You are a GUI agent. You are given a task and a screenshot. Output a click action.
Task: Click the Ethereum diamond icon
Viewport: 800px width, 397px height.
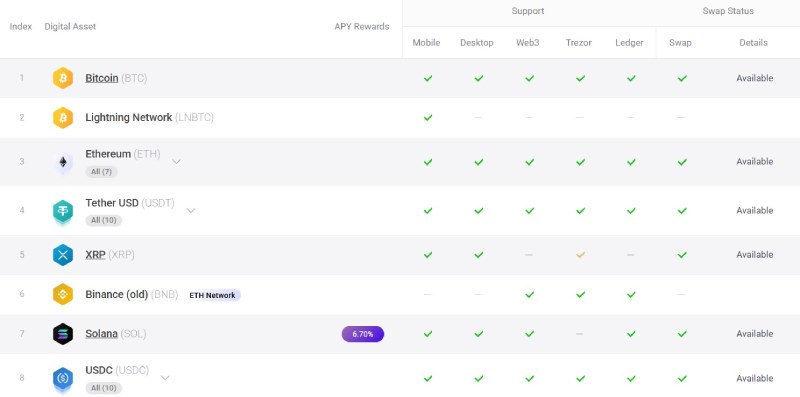click(63, 162)
